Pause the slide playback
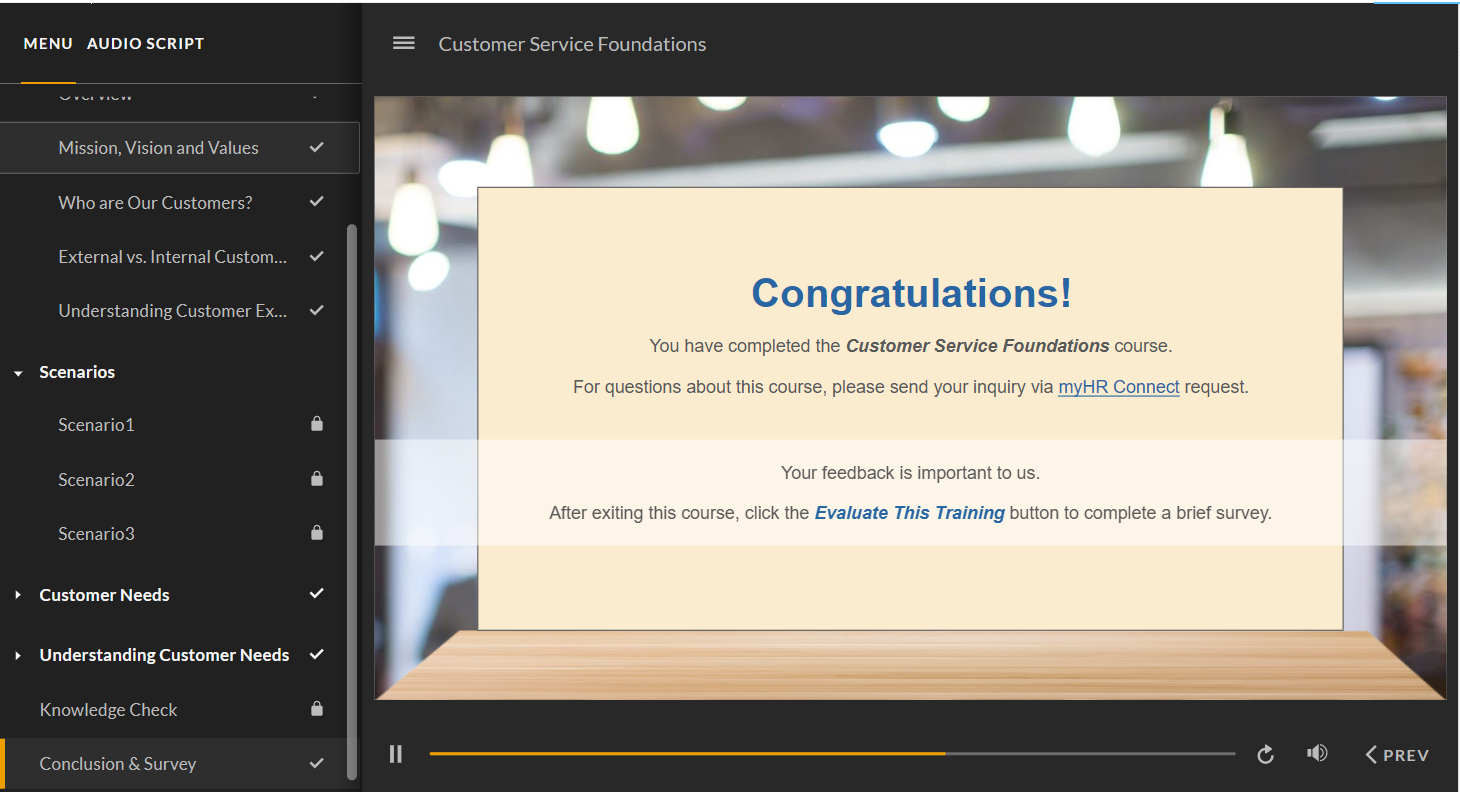This screenshot has height=792, width=1460. (x=395, y=753)
